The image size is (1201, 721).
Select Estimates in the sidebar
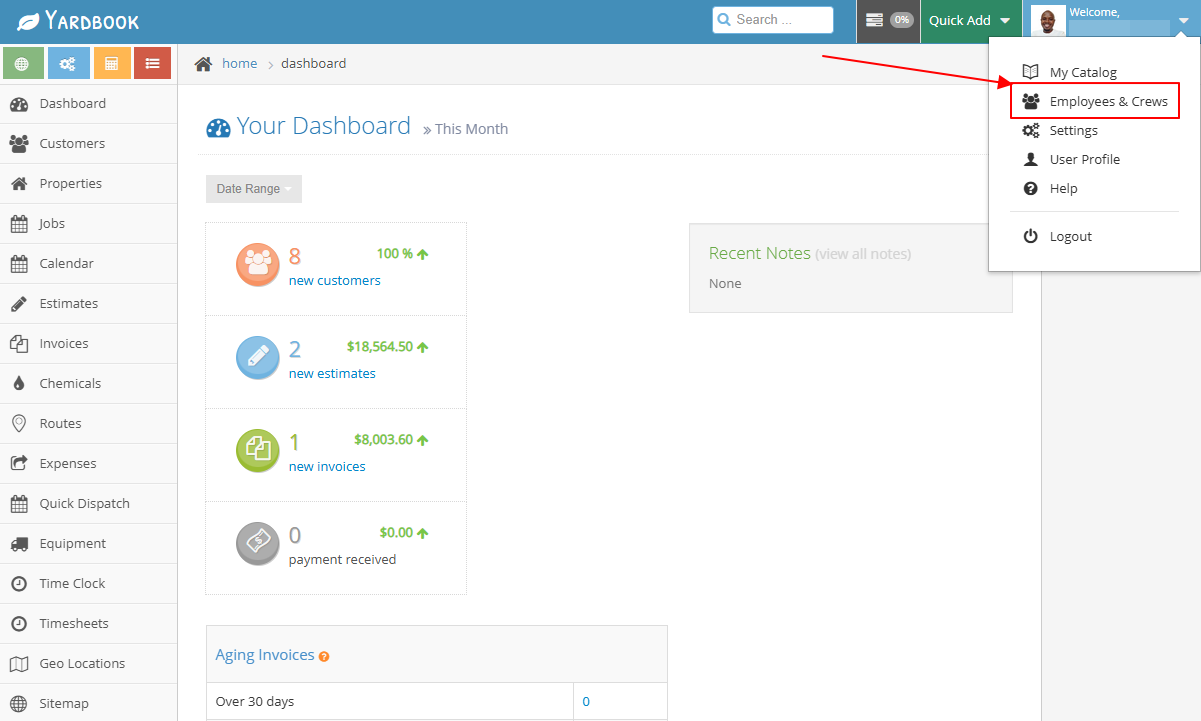[88, 303]
